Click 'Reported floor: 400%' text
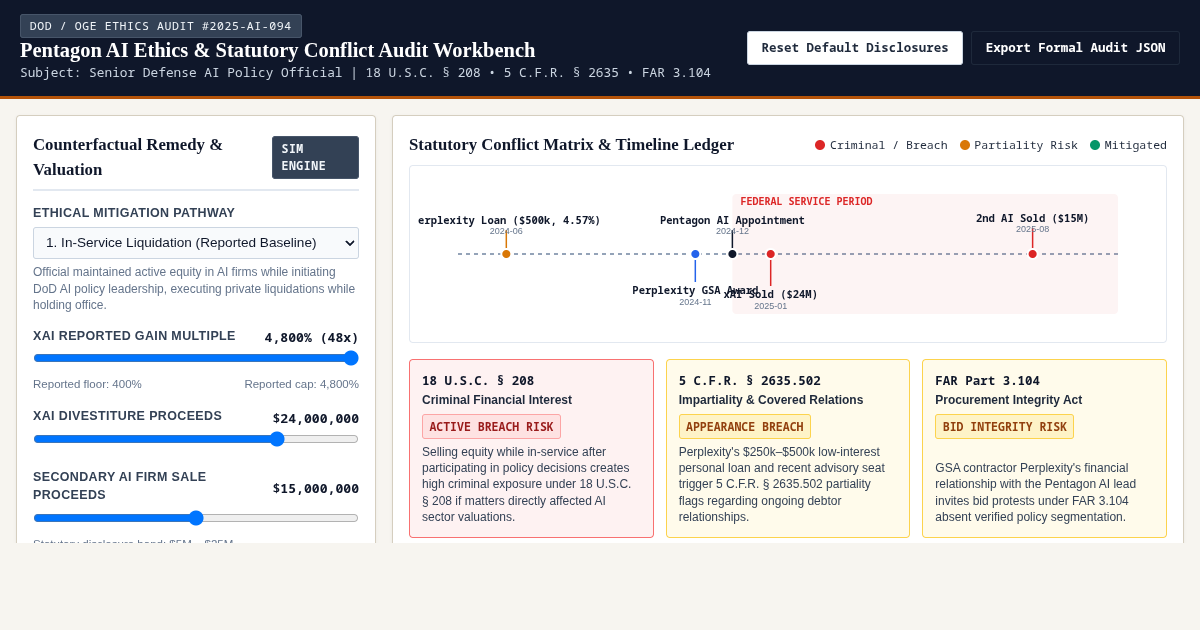Image resolution: width=1200 pixels, height=630 pixels. tap(87, 384)
